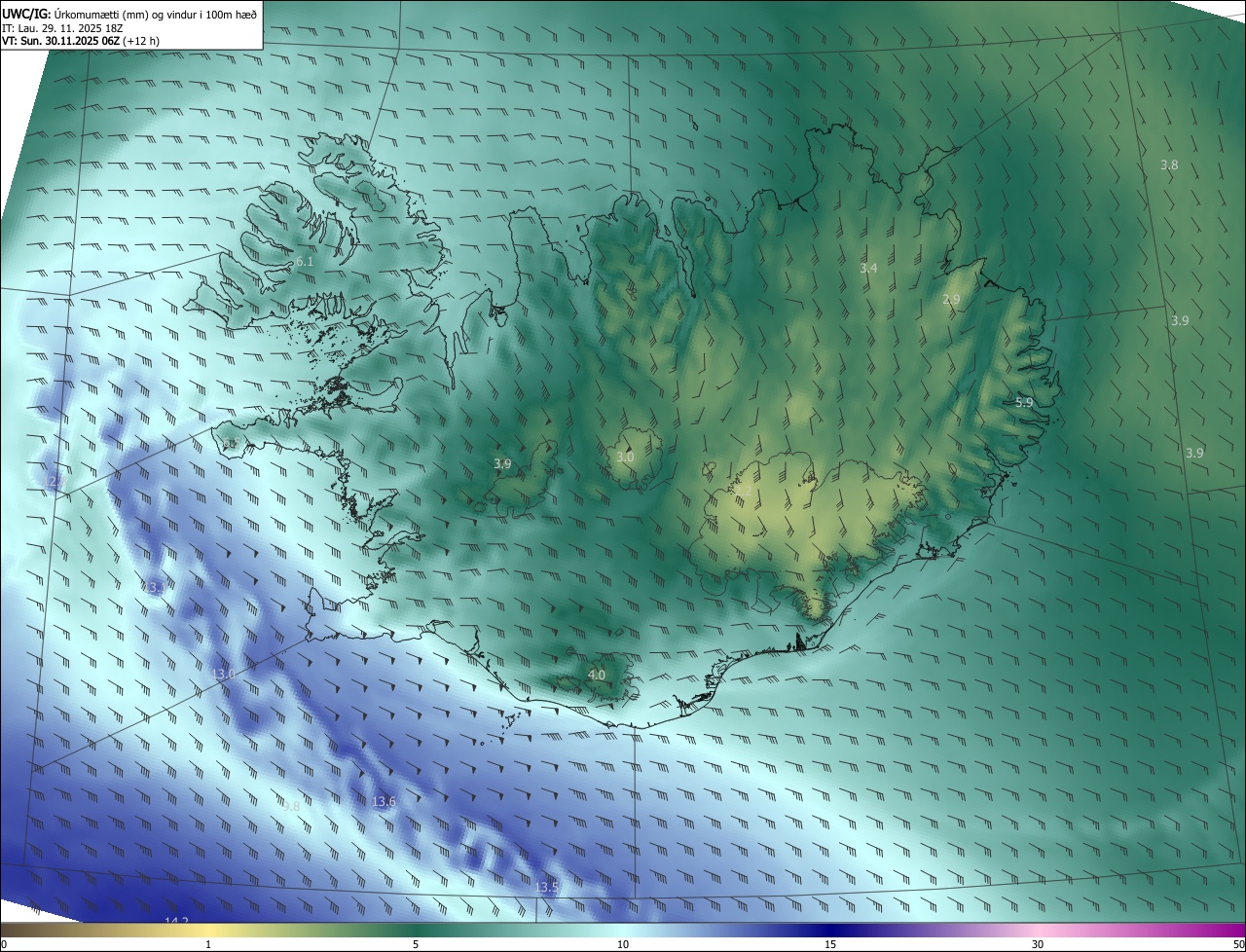Click the 0 tick on the color scale
Screen dimensions: 1246x952
4,944
